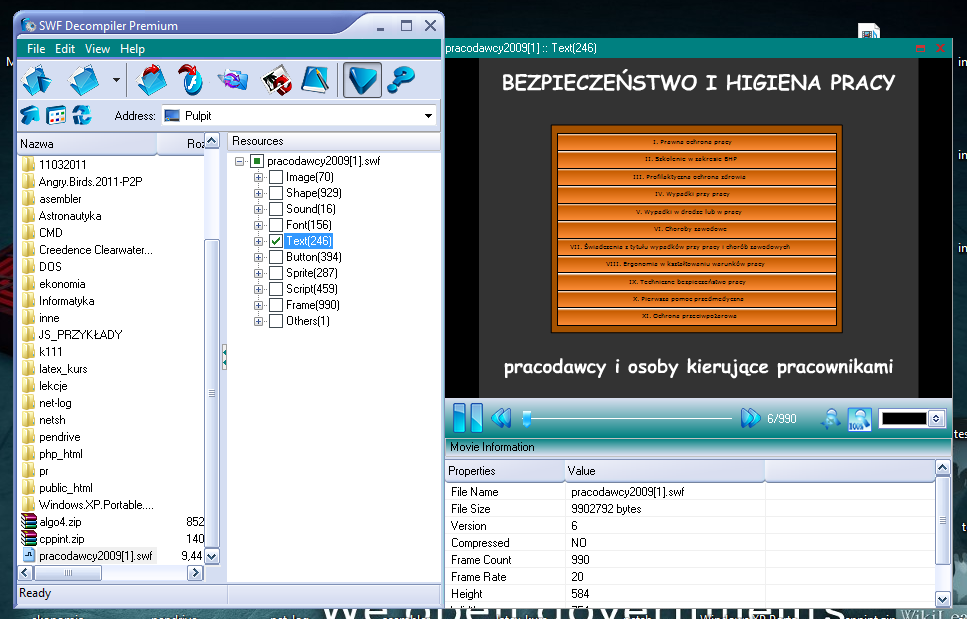Image resolution: width=967 pixels, height=619 pixels.
Task: Expand the Text(246) node
Action: click(258, 242)
